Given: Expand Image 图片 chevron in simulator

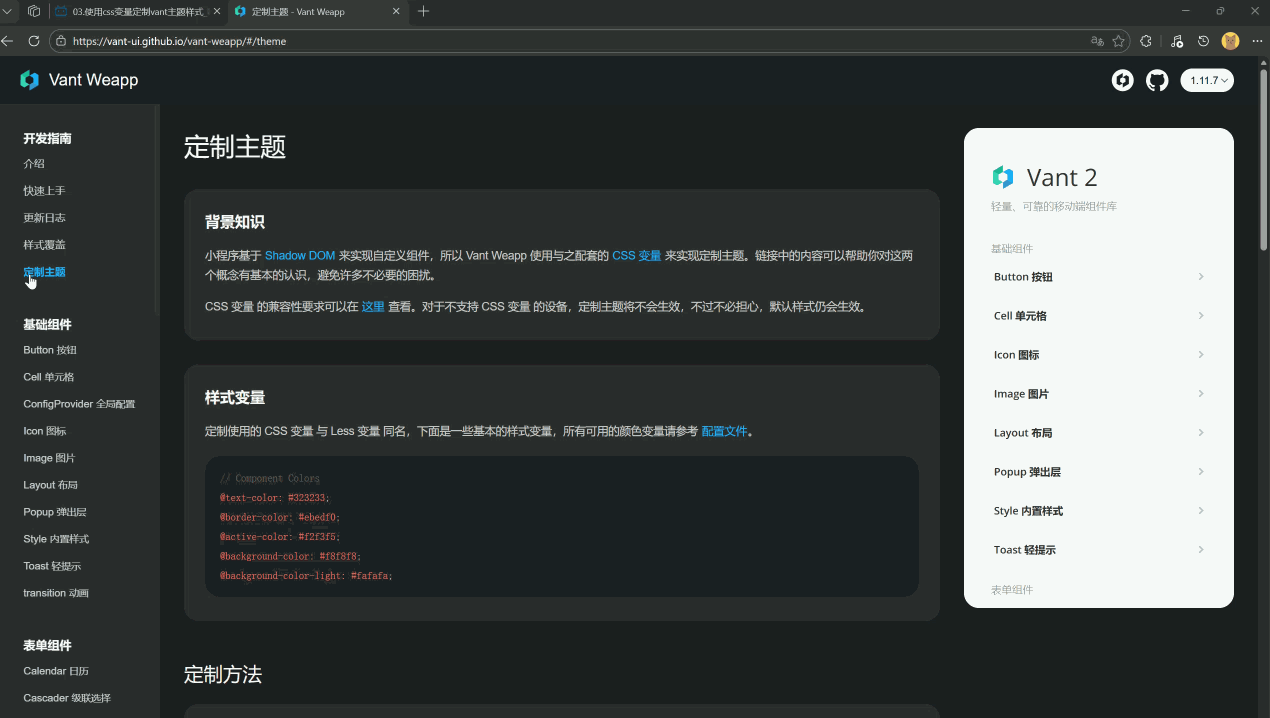Looking at the screenshot, I should pos(1201,394).
